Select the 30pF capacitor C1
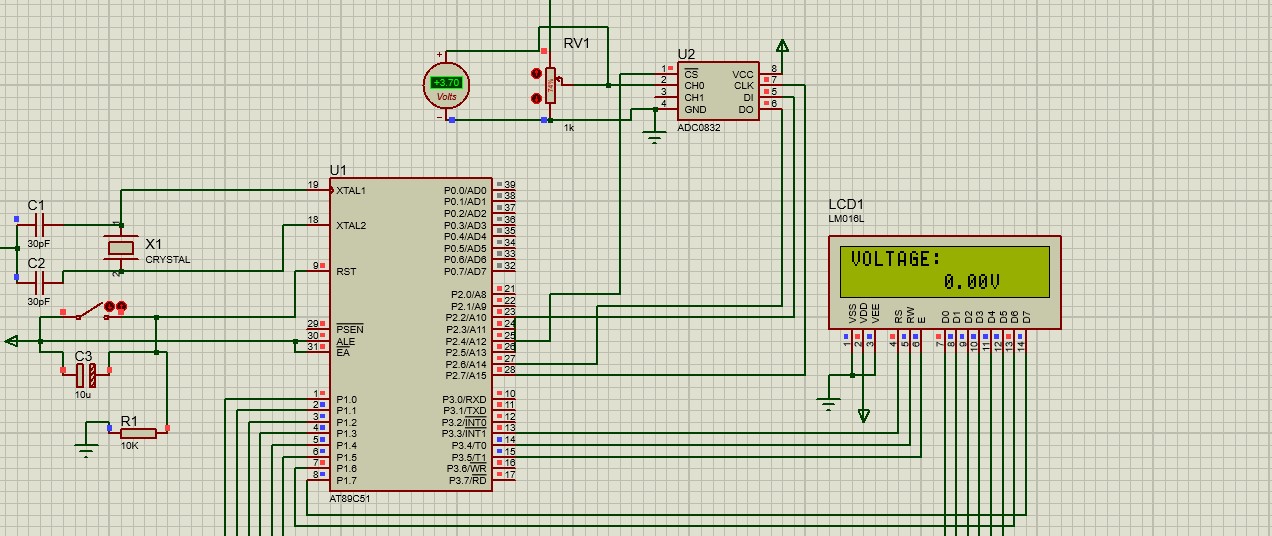Screen dimensions: 1272x536 [38, 226]
